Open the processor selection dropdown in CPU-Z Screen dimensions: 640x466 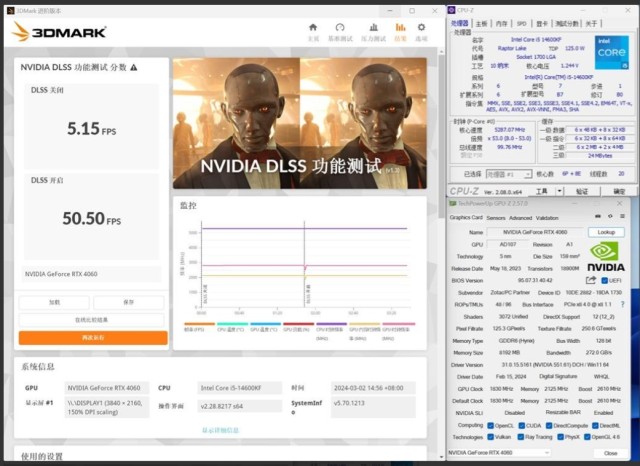click(509, 174)
